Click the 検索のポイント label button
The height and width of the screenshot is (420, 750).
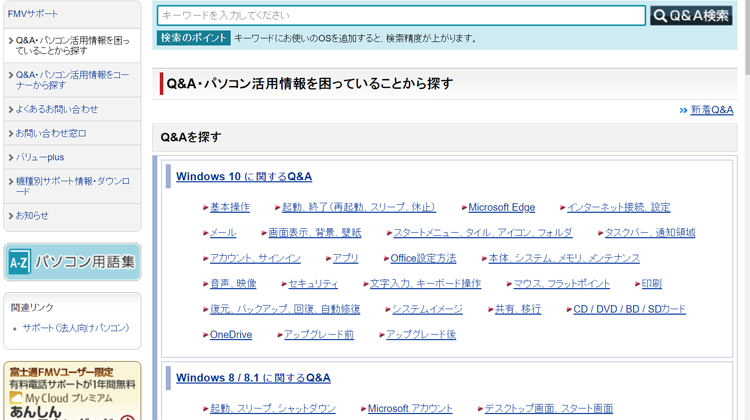click(194, 38)
